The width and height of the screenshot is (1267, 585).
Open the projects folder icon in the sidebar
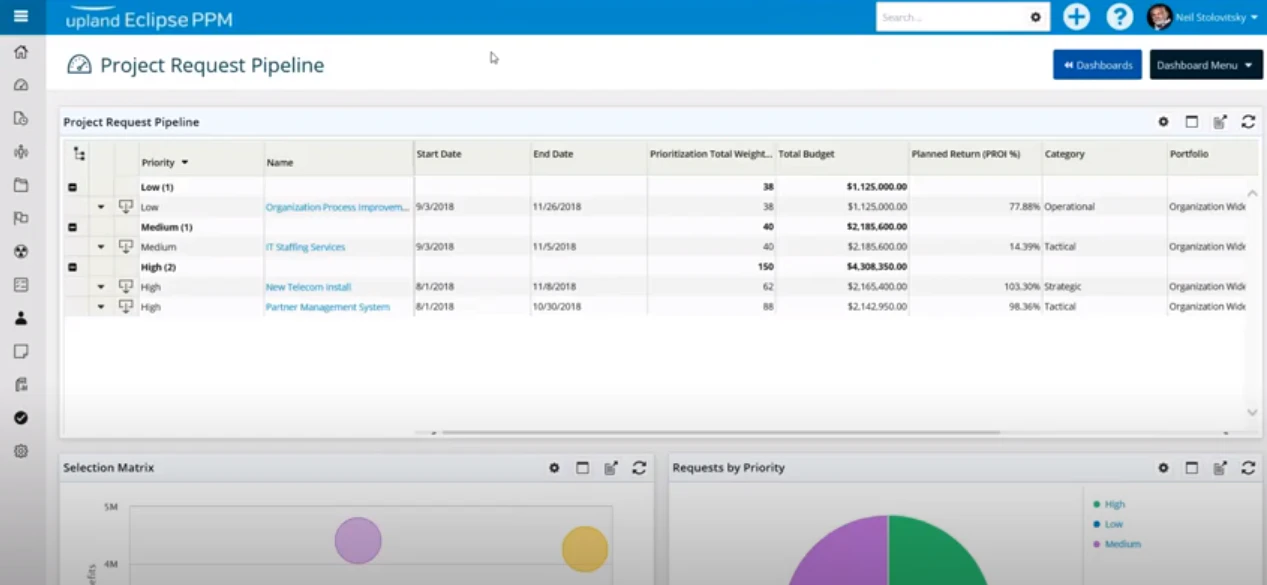[21, 185]
